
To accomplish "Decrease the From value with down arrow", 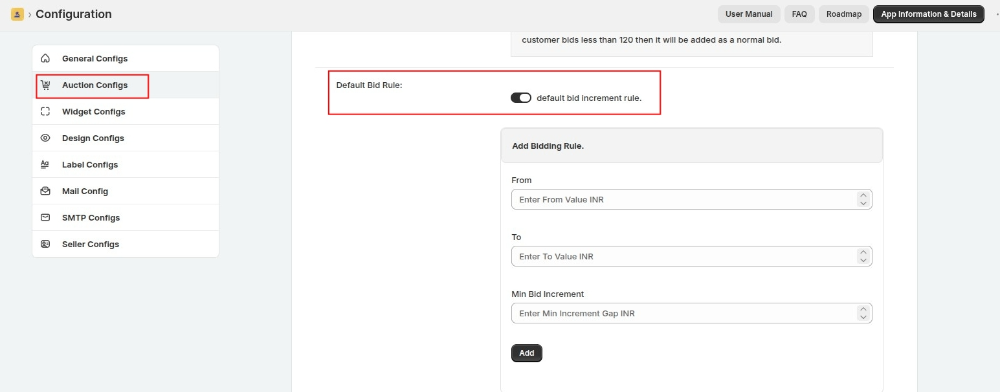I will pos(863,203).
